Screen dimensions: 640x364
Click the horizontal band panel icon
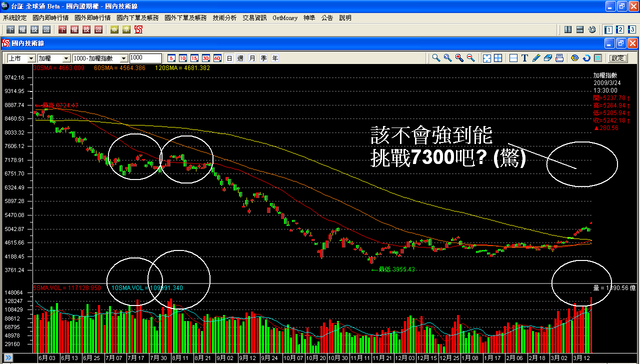(514, 58)
